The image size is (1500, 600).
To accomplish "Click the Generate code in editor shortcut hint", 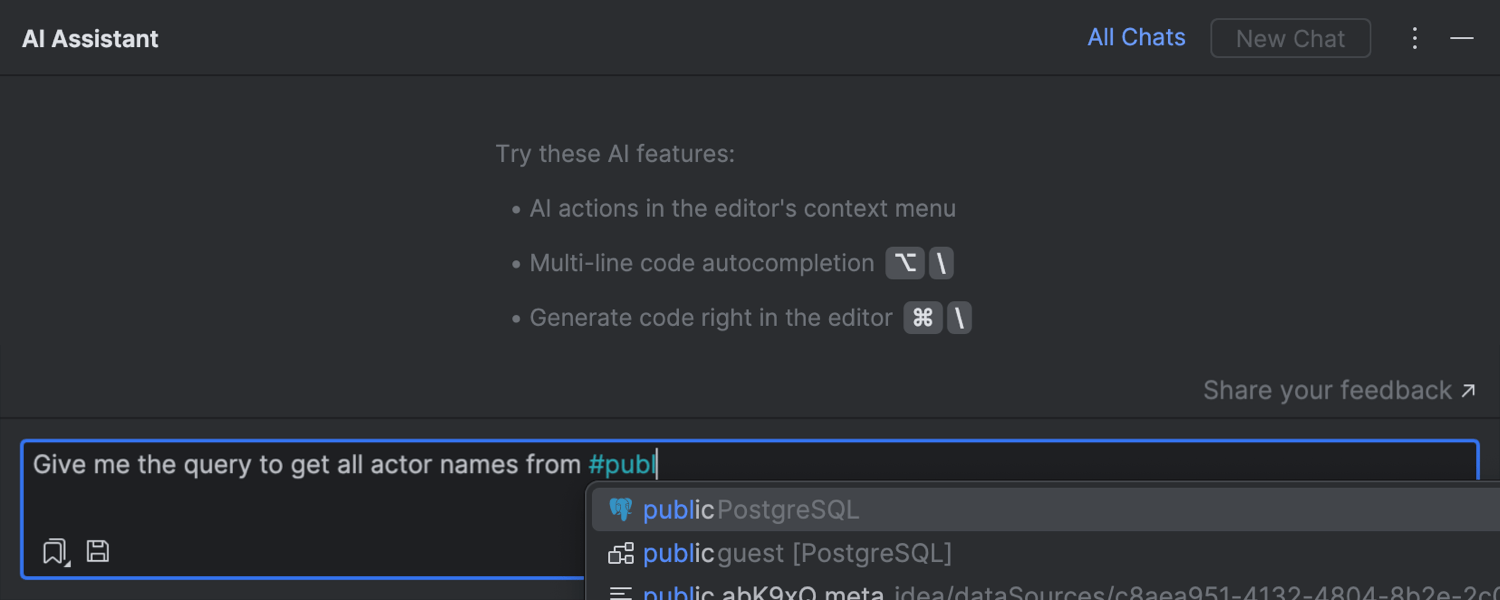I will 938,318.
